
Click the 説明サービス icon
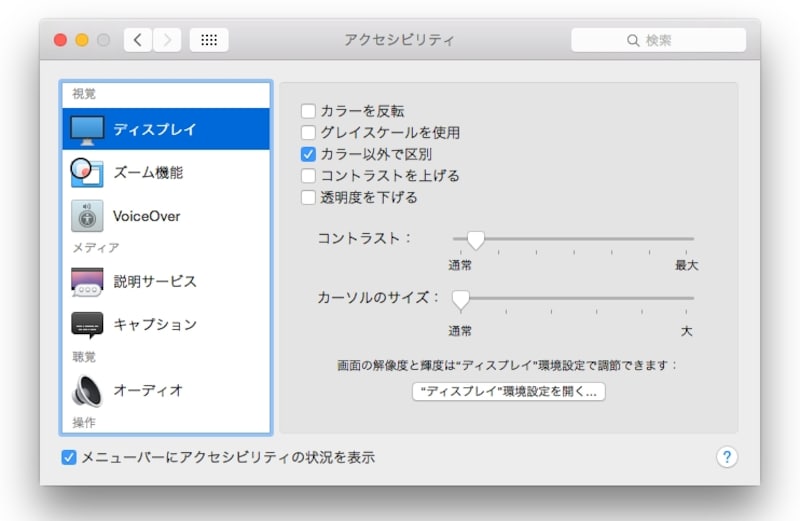[87, 282]
